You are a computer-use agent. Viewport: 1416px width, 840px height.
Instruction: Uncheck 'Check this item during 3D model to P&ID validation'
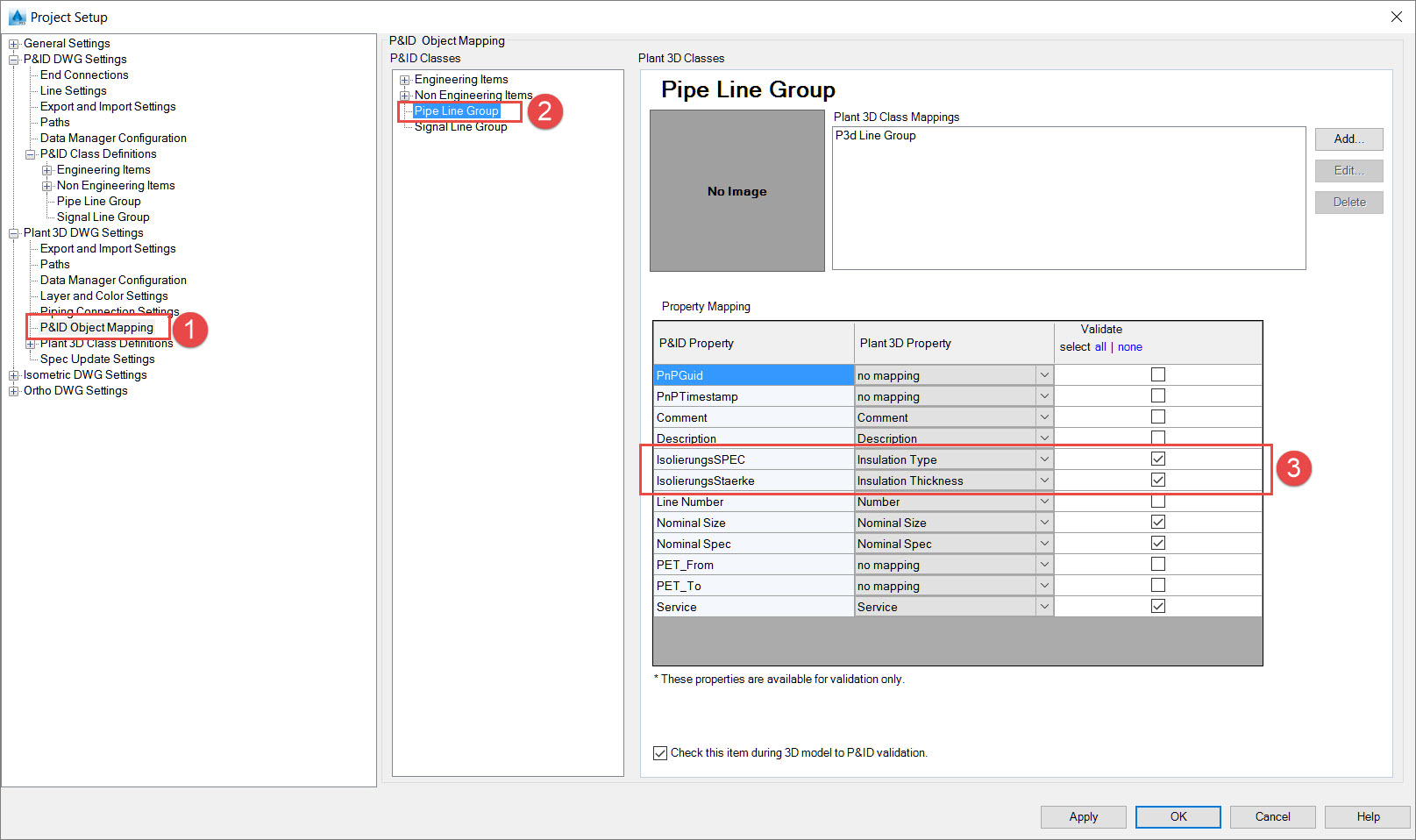659,752
